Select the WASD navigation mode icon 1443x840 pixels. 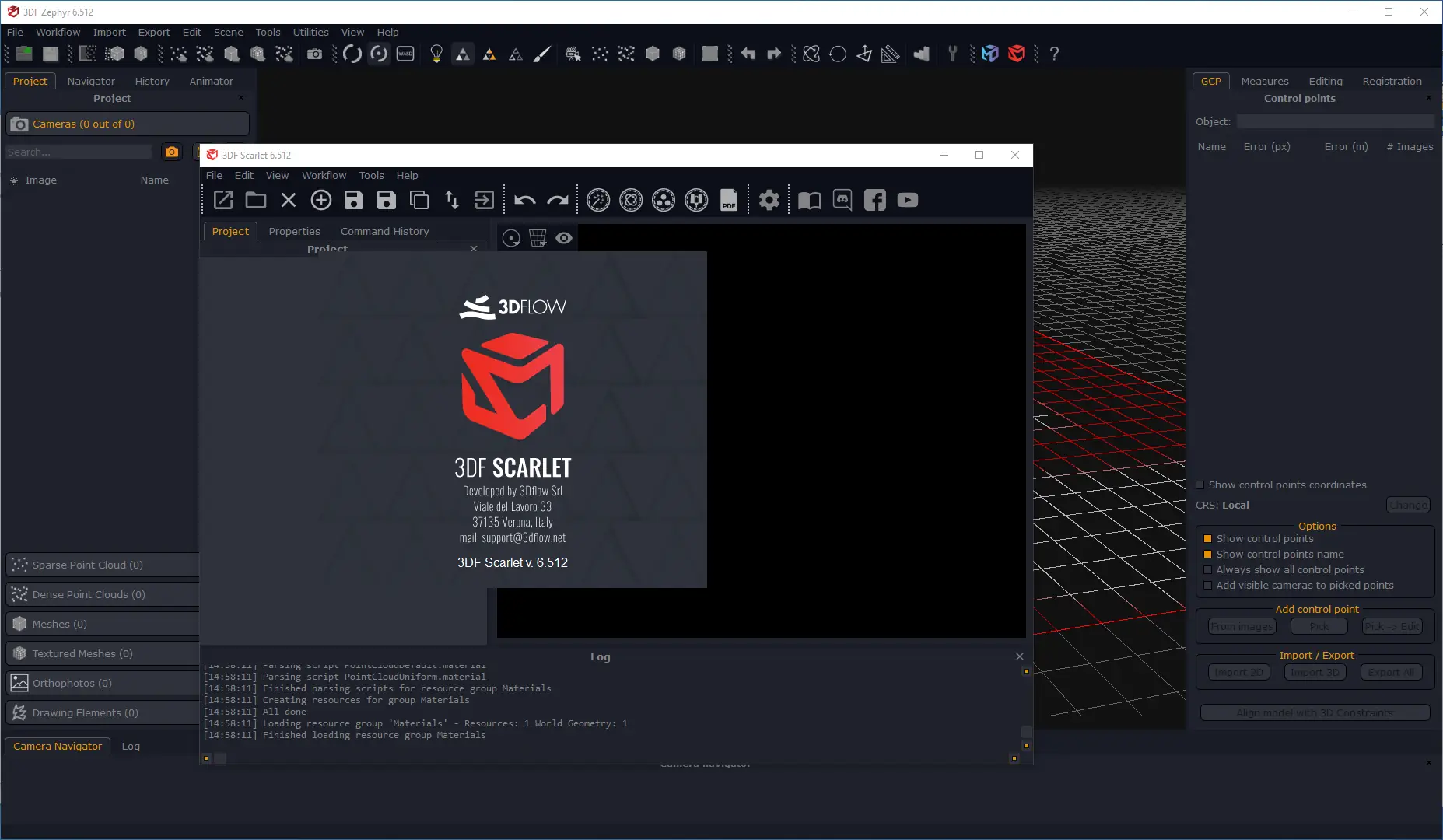coord(405,54)
